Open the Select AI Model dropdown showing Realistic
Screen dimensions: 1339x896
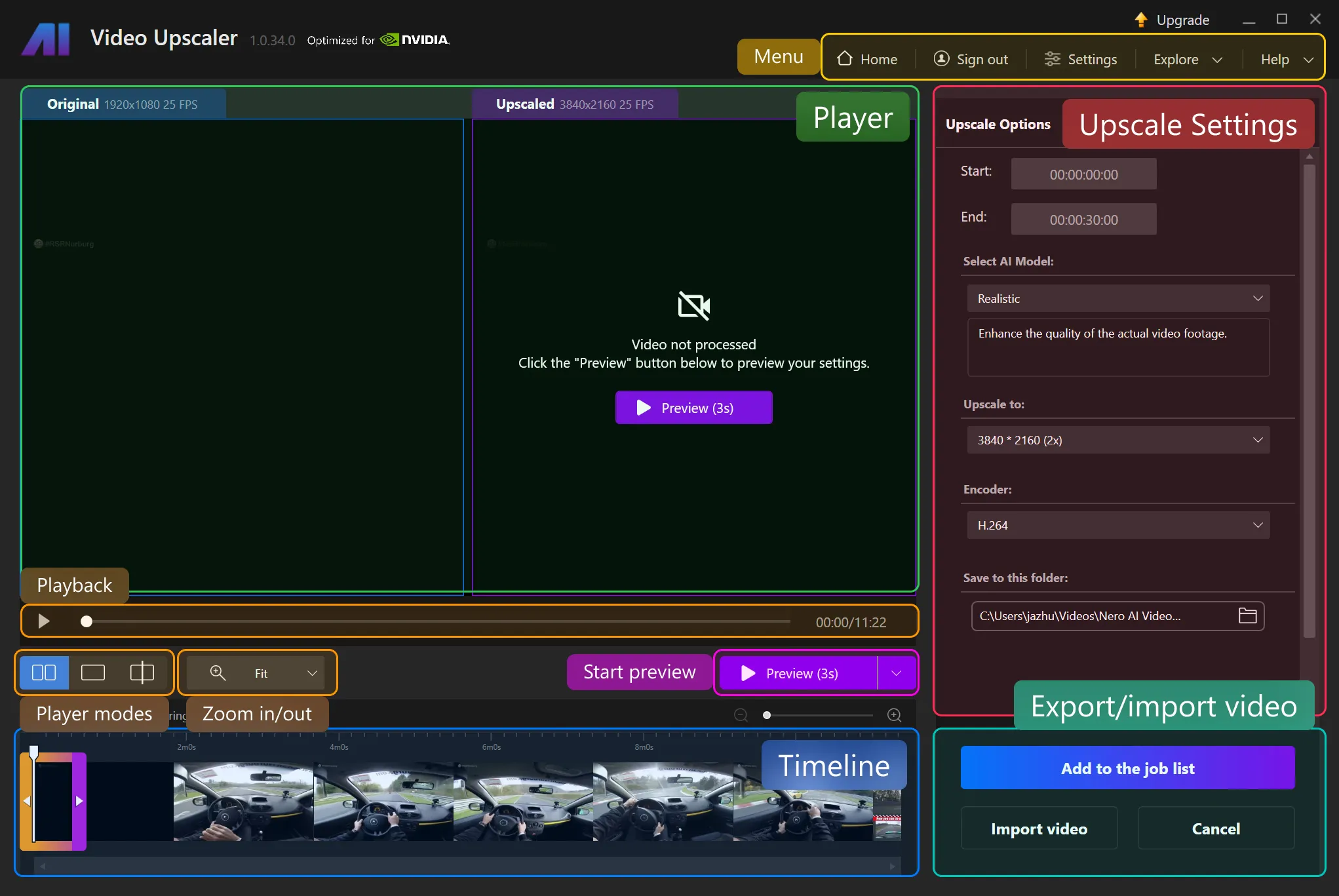point(1117,298)
